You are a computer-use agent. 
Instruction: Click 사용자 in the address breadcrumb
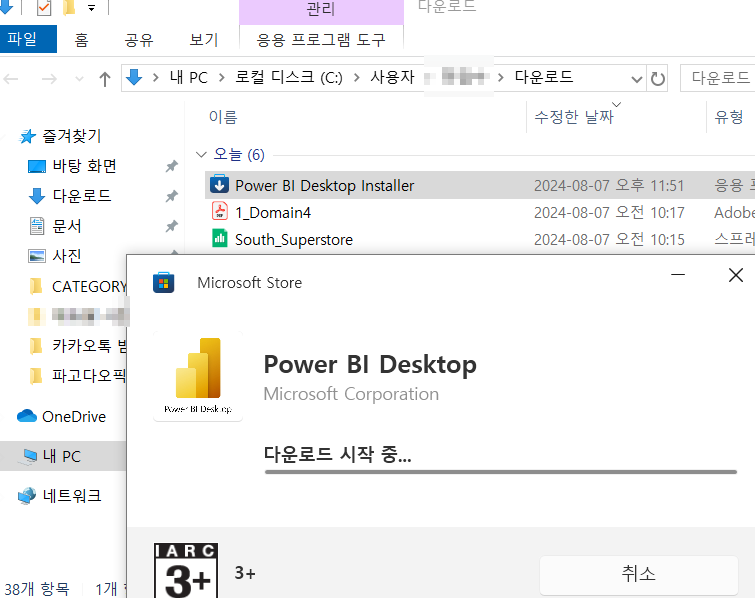392,78
